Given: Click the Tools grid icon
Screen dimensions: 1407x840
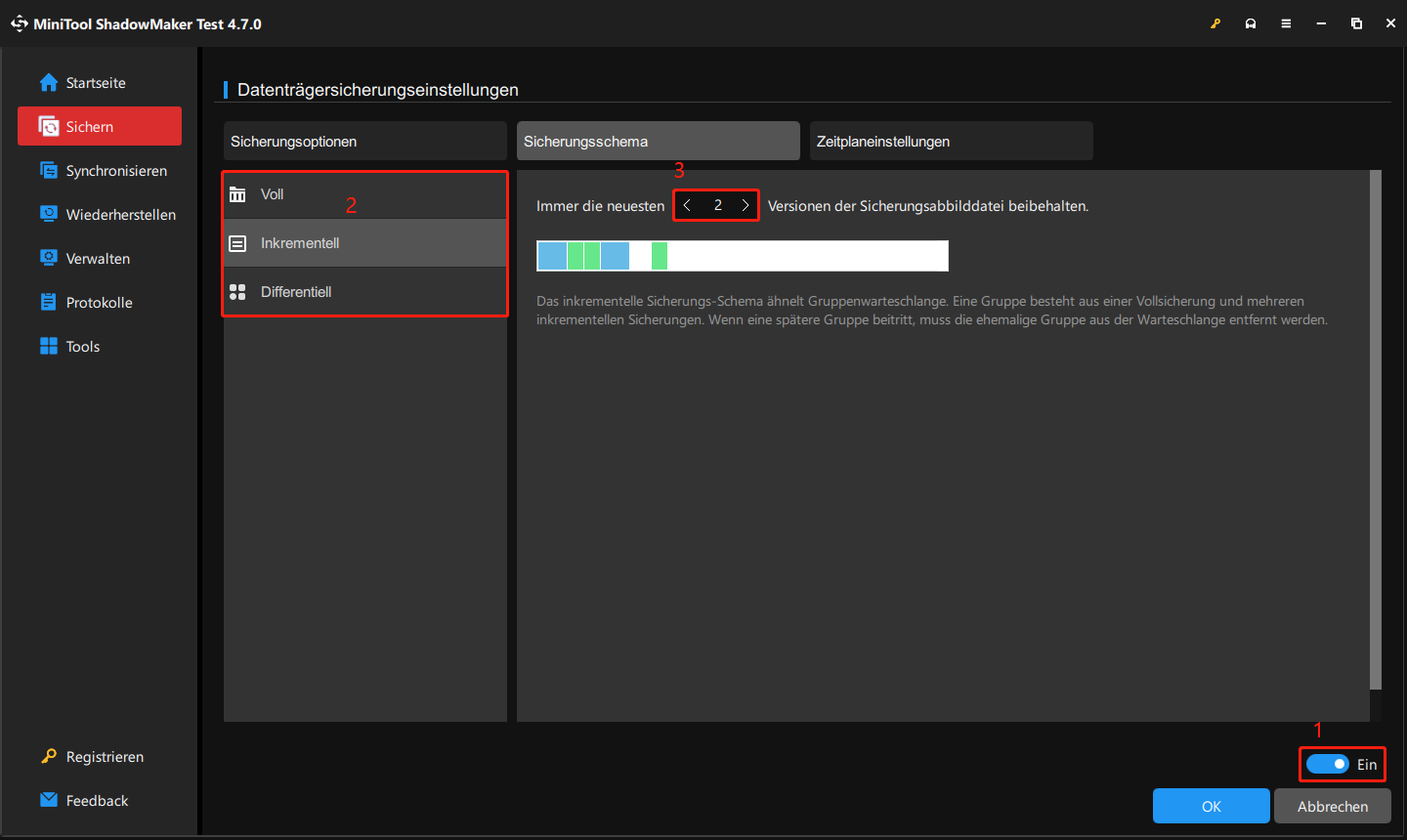Looking at the screenshot, I should tap(49, 346).
